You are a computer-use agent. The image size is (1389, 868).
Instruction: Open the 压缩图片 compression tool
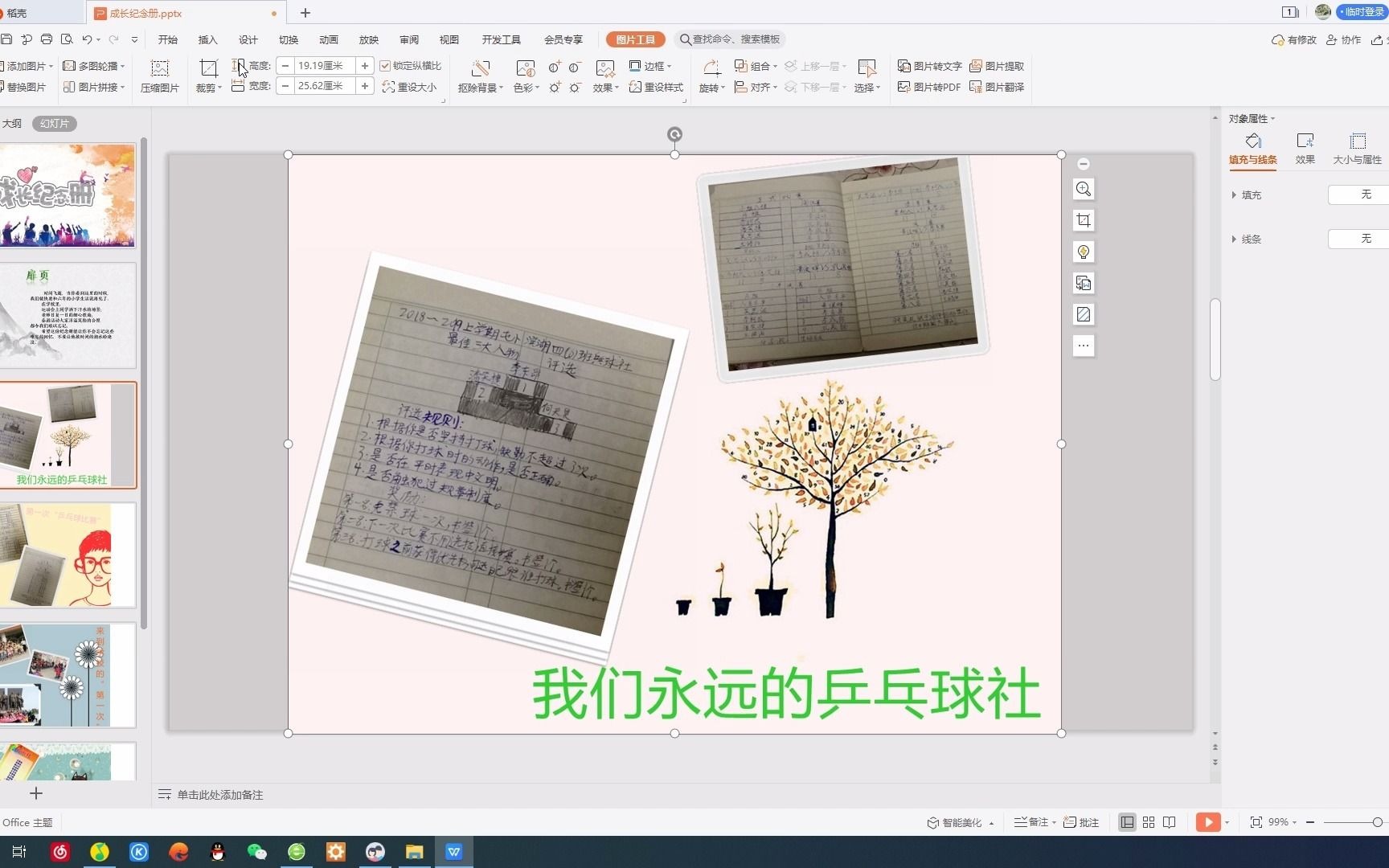click(158, 76)
